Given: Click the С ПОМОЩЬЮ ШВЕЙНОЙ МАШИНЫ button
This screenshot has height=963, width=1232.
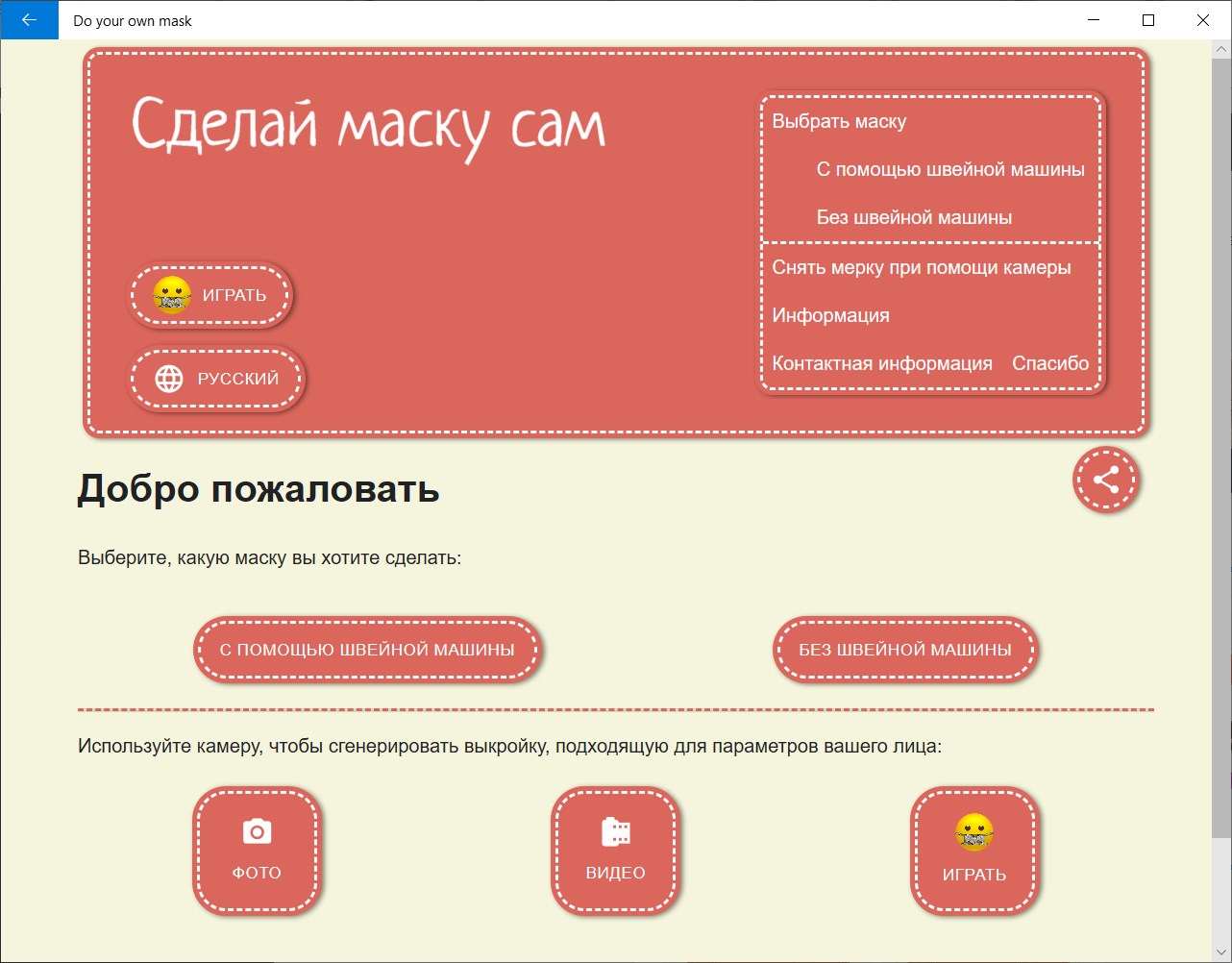Looking at the screenshot, I should point(367,650).
